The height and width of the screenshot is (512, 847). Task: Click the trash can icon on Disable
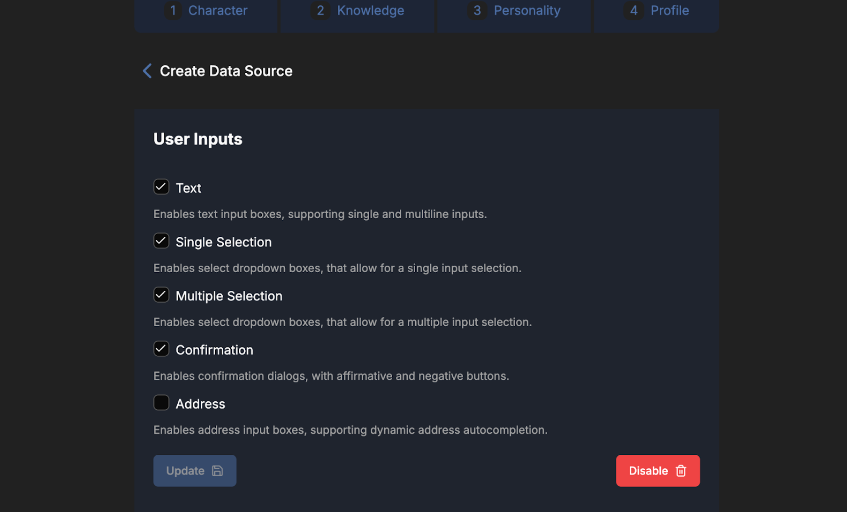[x=681, y=471]
